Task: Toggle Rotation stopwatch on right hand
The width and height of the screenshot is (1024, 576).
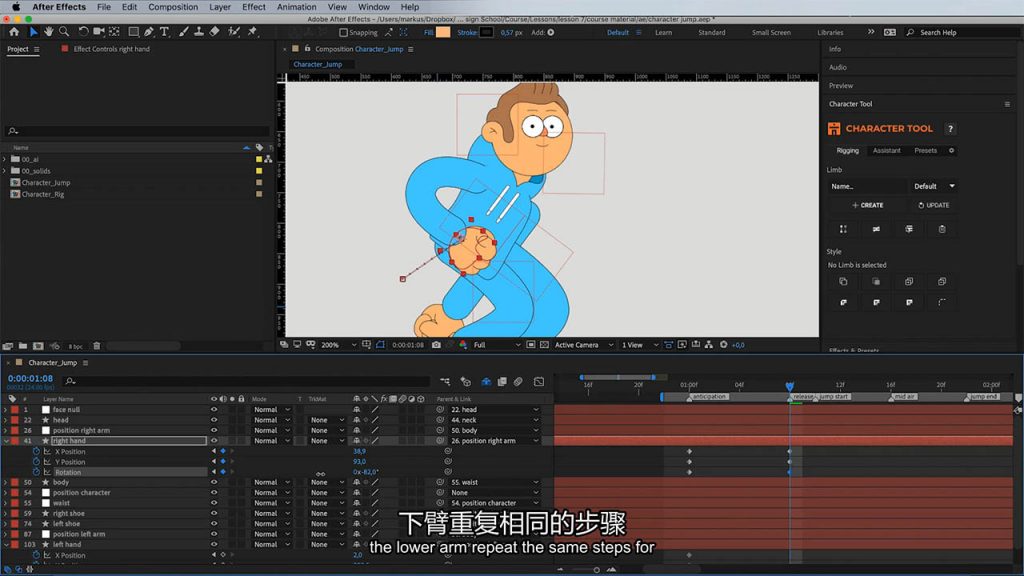Action: point(37,472)
